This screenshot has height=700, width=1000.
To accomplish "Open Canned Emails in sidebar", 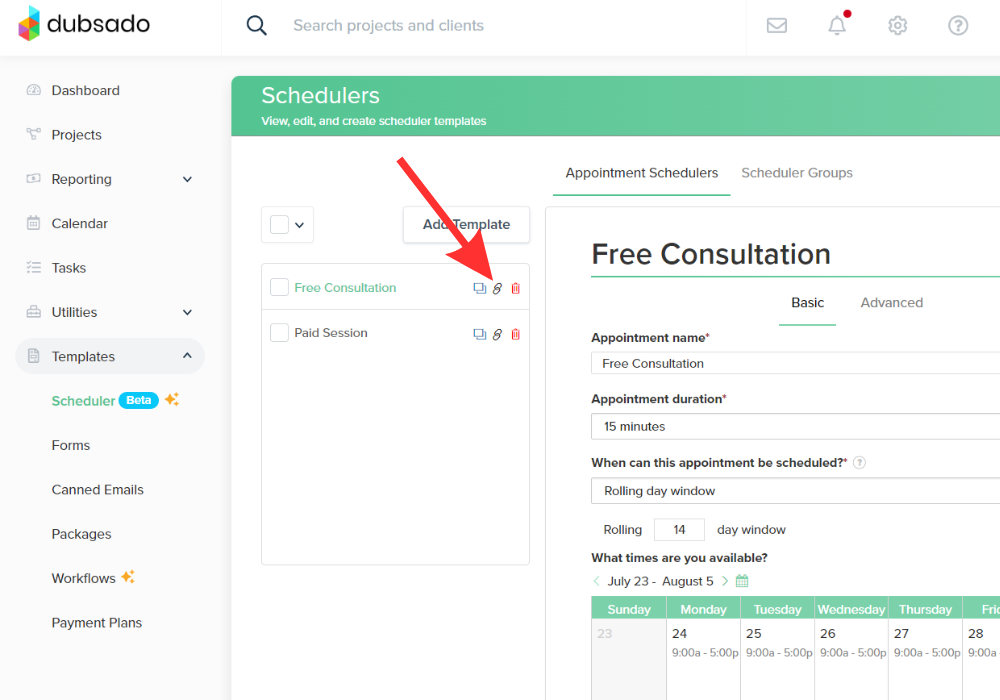I will [x=98, y=490].
